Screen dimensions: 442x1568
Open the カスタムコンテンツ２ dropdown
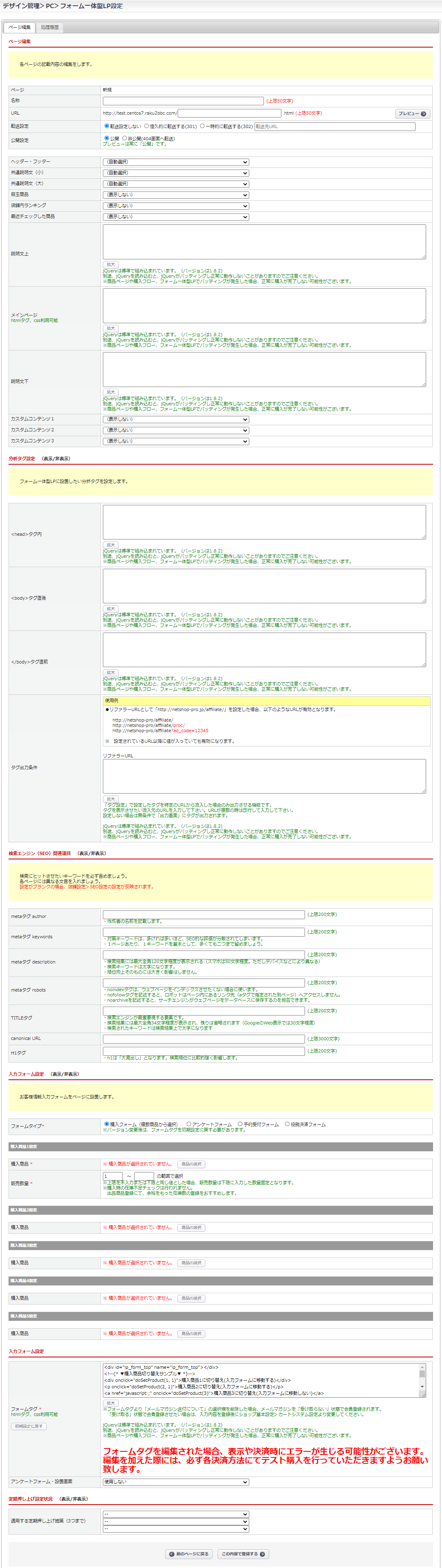tap(176, 431)
